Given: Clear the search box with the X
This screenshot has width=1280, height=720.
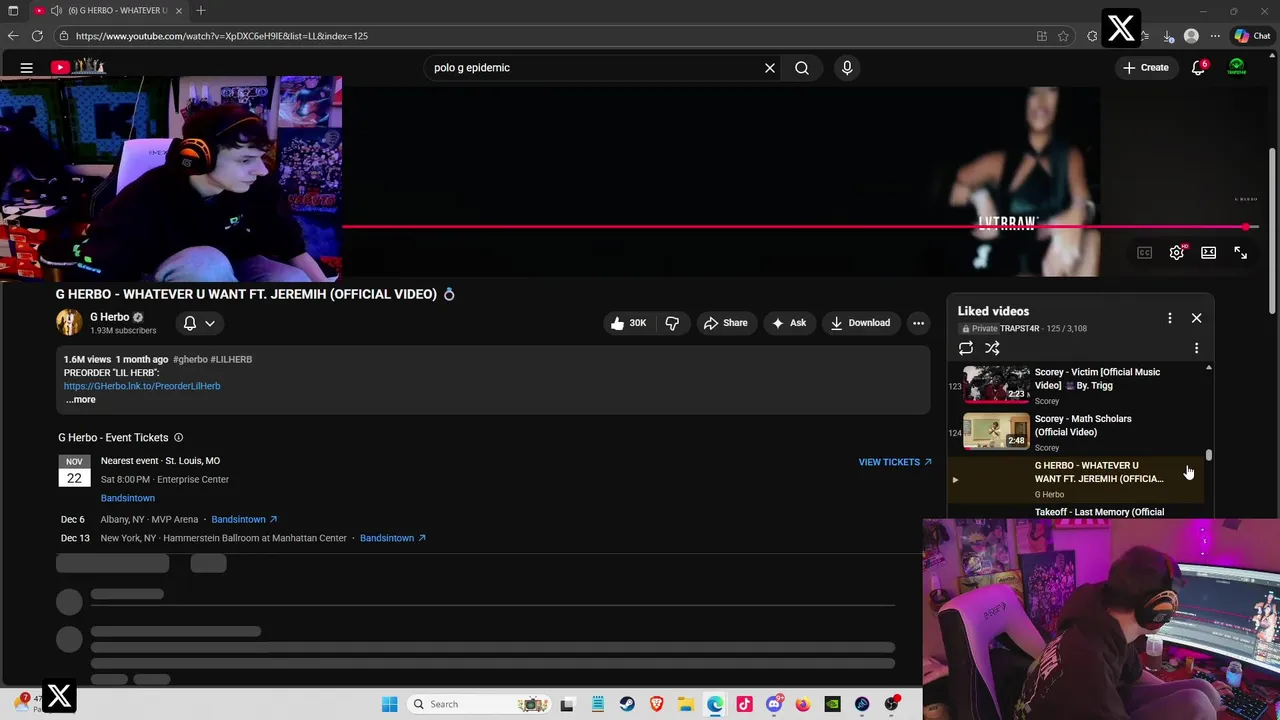Looking at the screenshot, I should [x=770, y=68].
